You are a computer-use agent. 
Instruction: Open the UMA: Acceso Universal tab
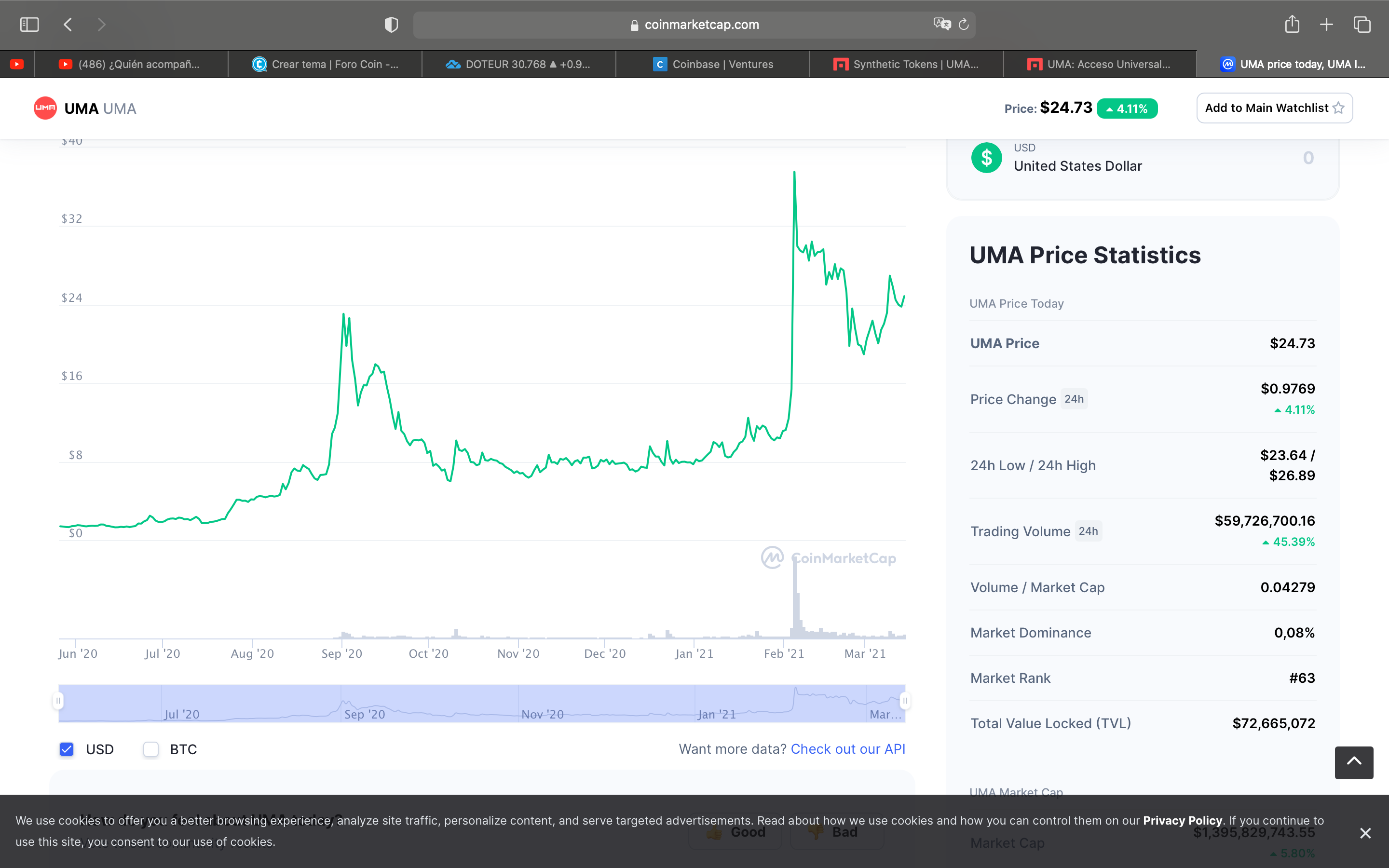coord(1100,64)
